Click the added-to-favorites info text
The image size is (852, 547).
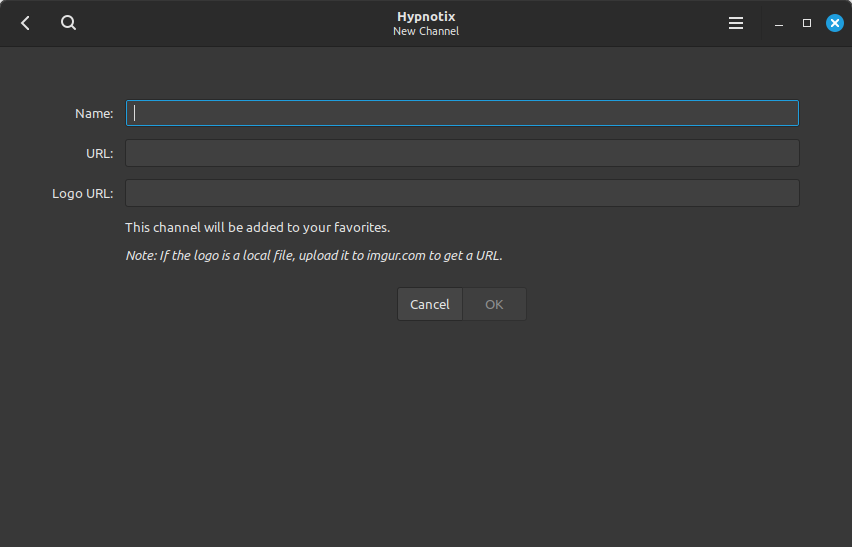coord(257,227)
